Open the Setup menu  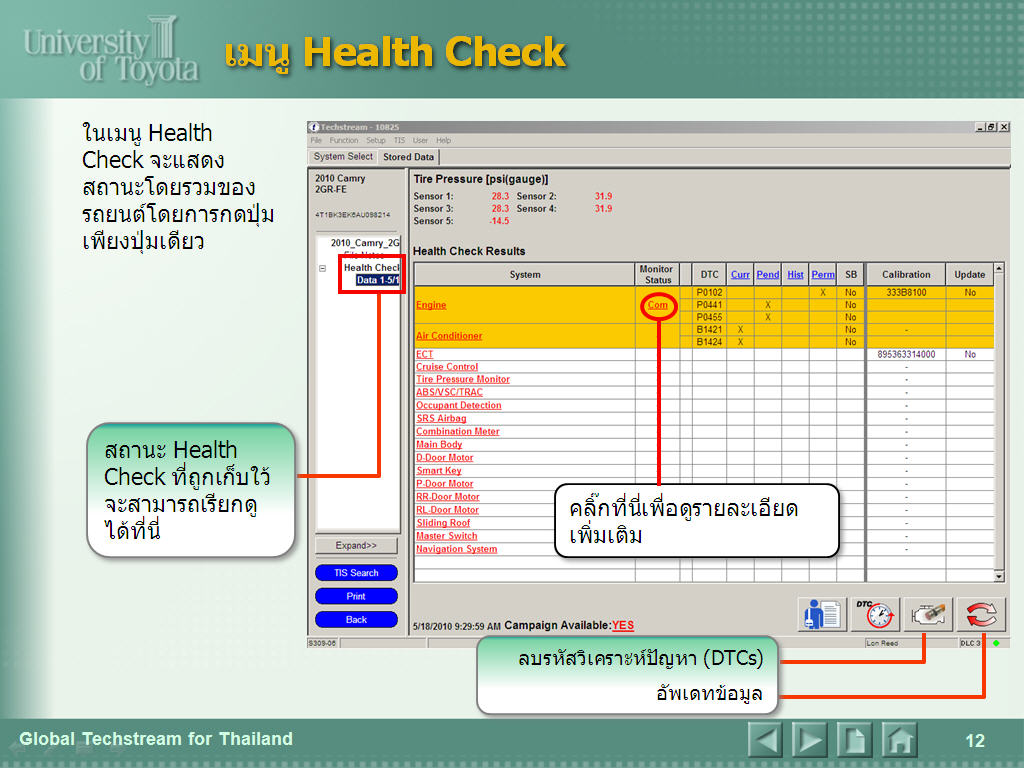coord(376,140)
